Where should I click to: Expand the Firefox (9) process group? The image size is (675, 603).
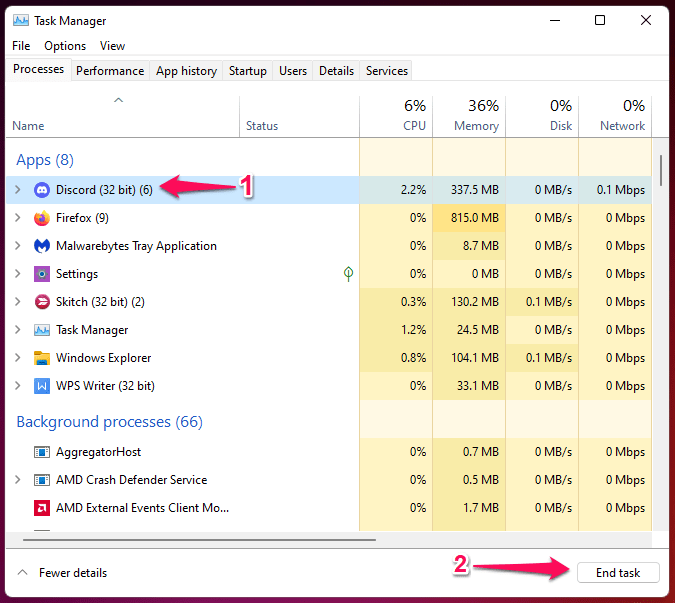tap(18, 217)
